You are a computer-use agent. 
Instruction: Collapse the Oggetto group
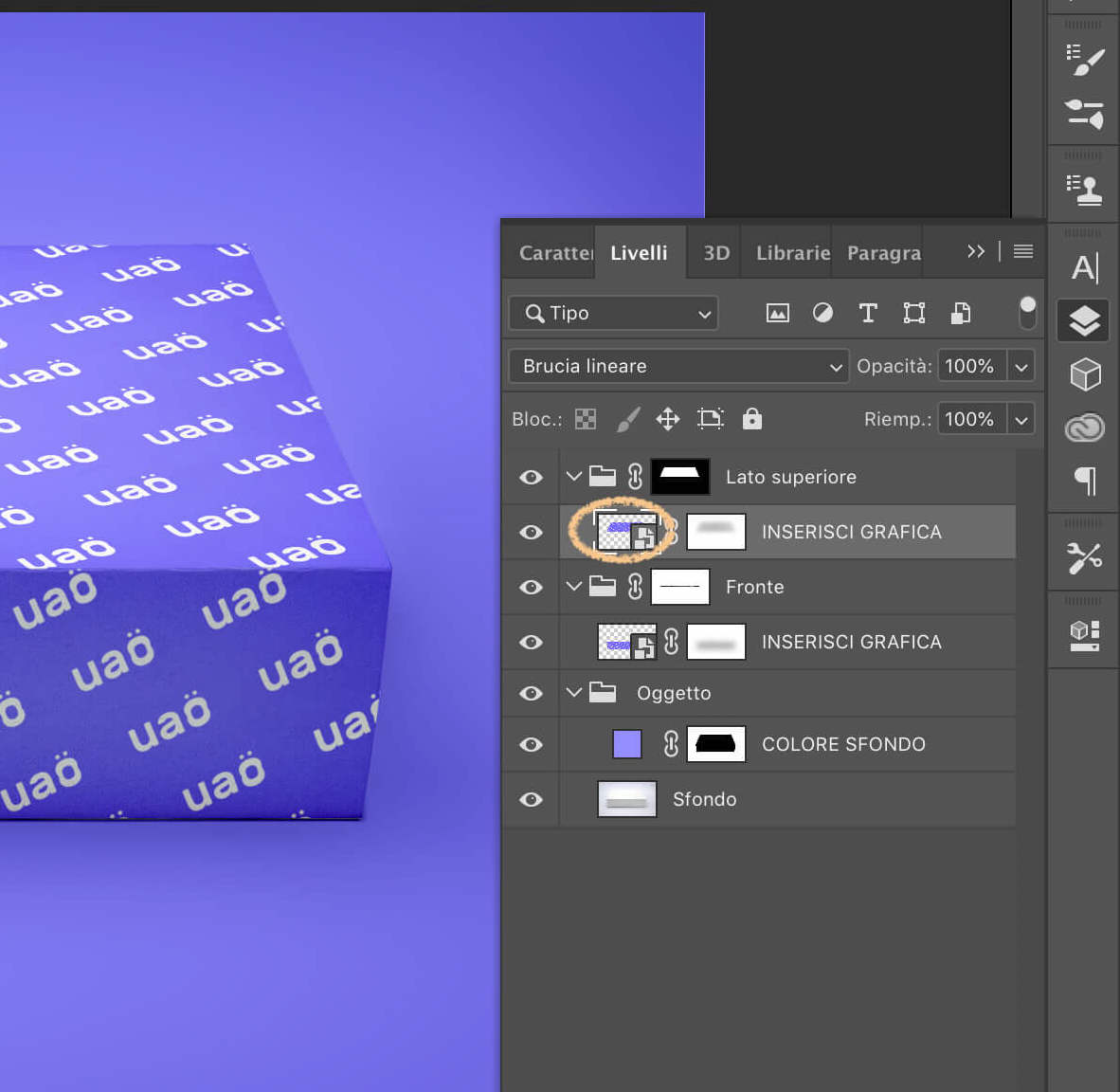(x=573, y=692)
